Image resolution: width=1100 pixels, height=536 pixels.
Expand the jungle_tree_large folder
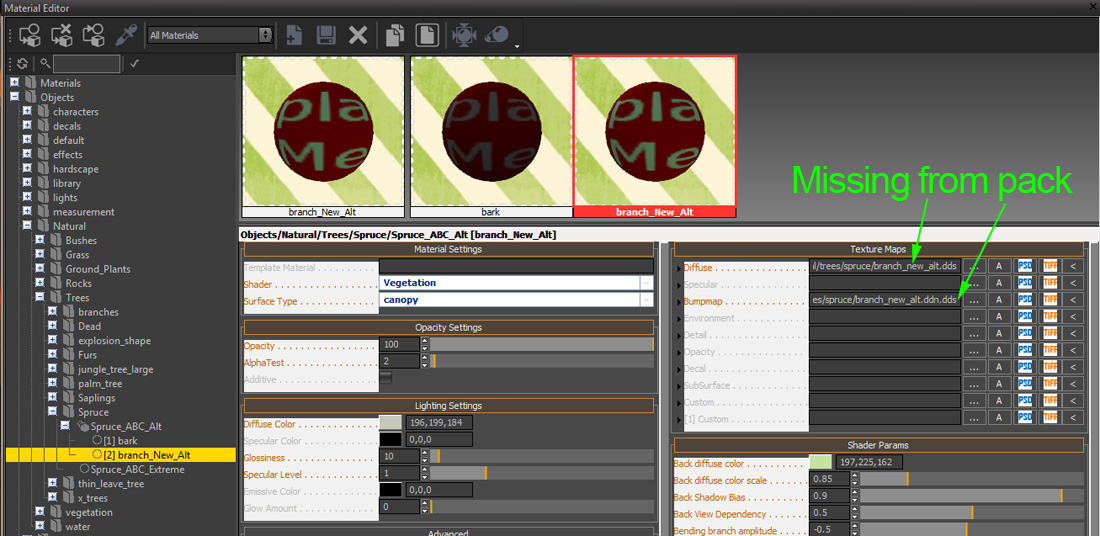coord(52,369)
